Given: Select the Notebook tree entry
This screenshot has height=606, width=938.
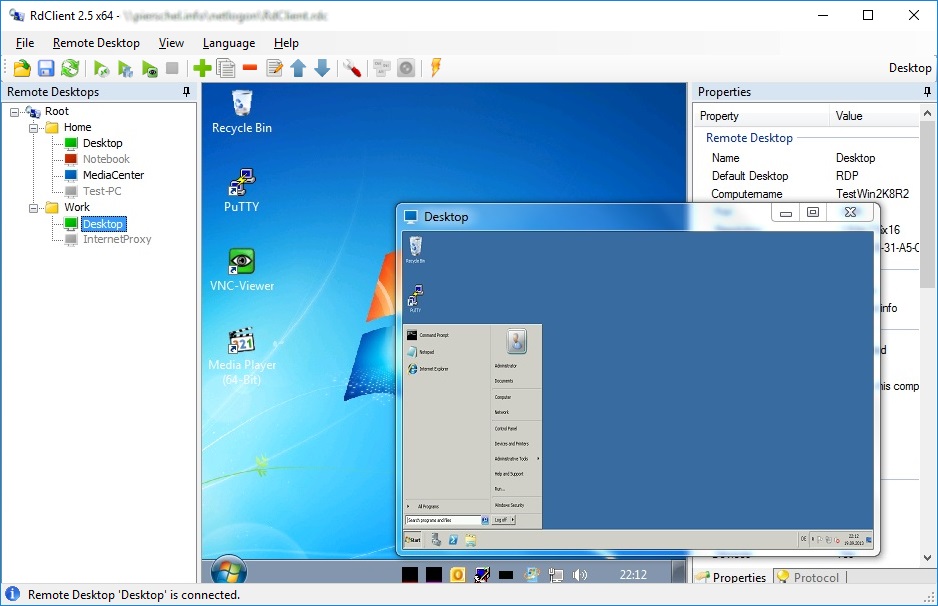Looking at the screenshot, I should tap(106, 159).
